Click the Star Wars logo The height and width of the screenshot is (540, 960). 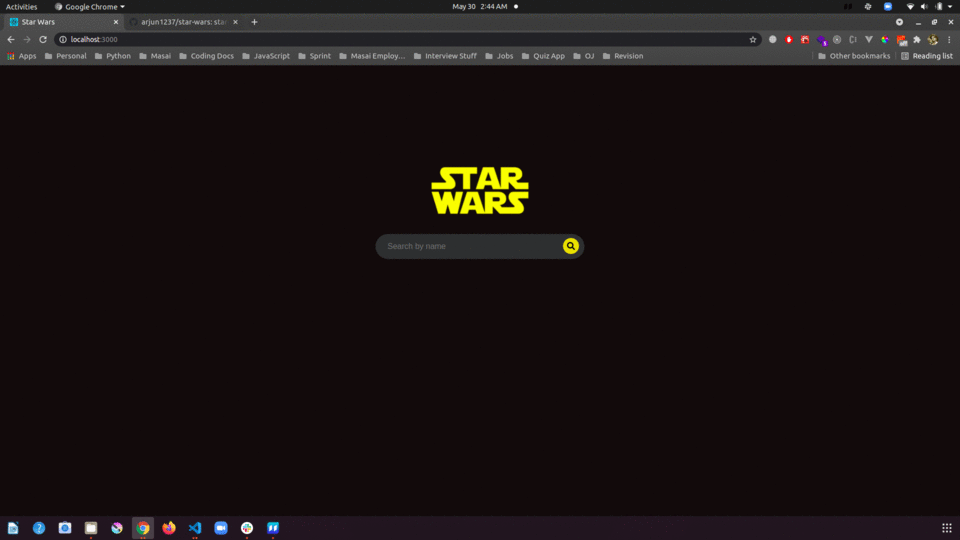[x=479, y=190]
